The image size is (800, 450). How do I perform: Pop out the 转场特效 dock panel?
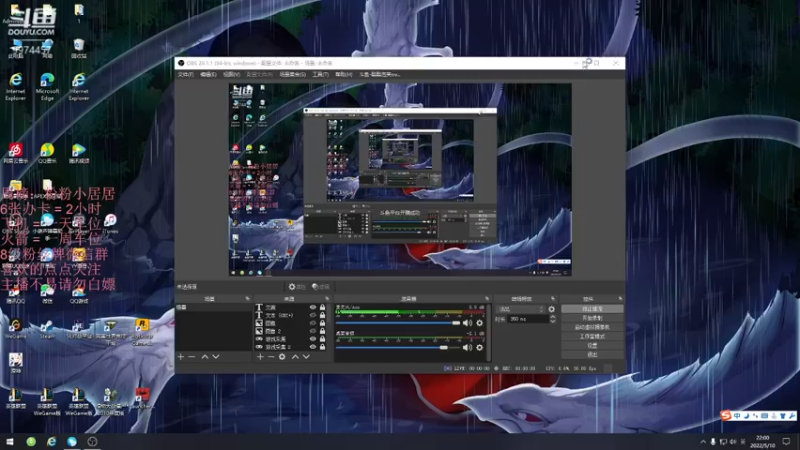[553, 298]
